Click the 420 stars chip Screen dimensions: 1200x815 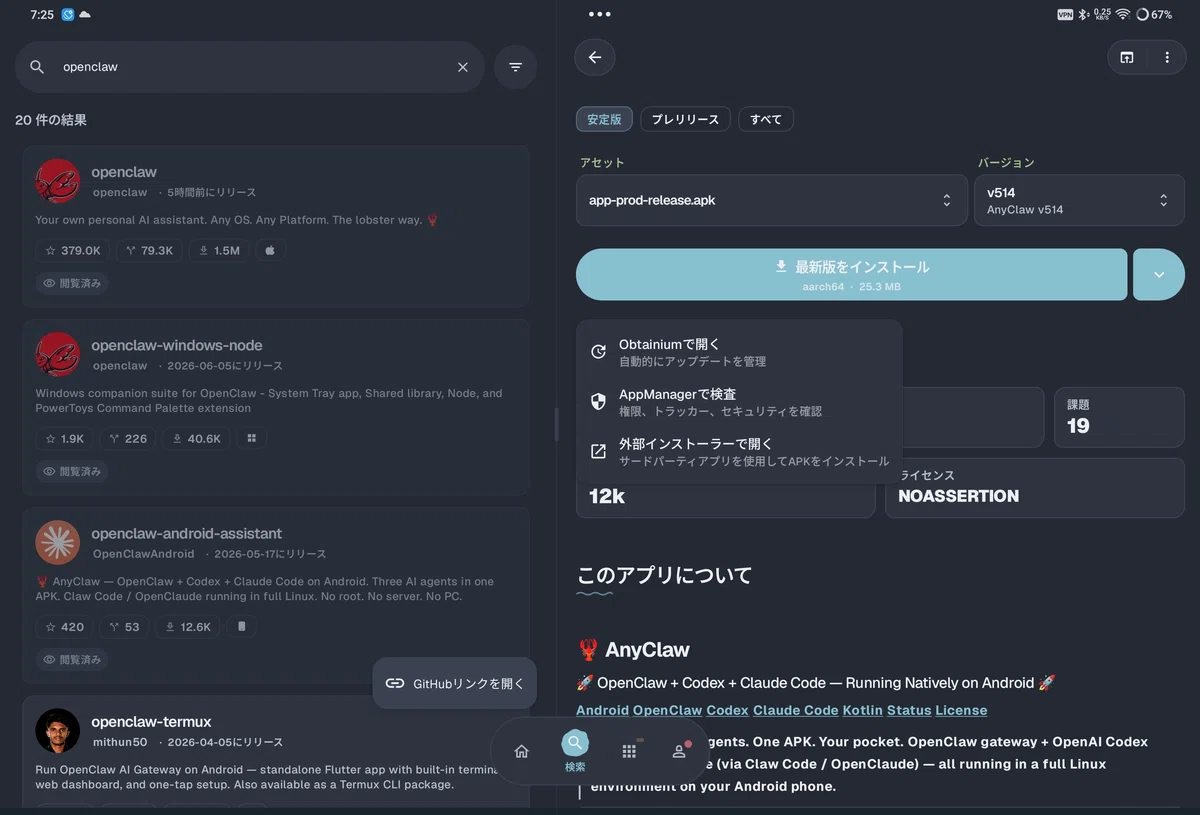pos(65,627)
